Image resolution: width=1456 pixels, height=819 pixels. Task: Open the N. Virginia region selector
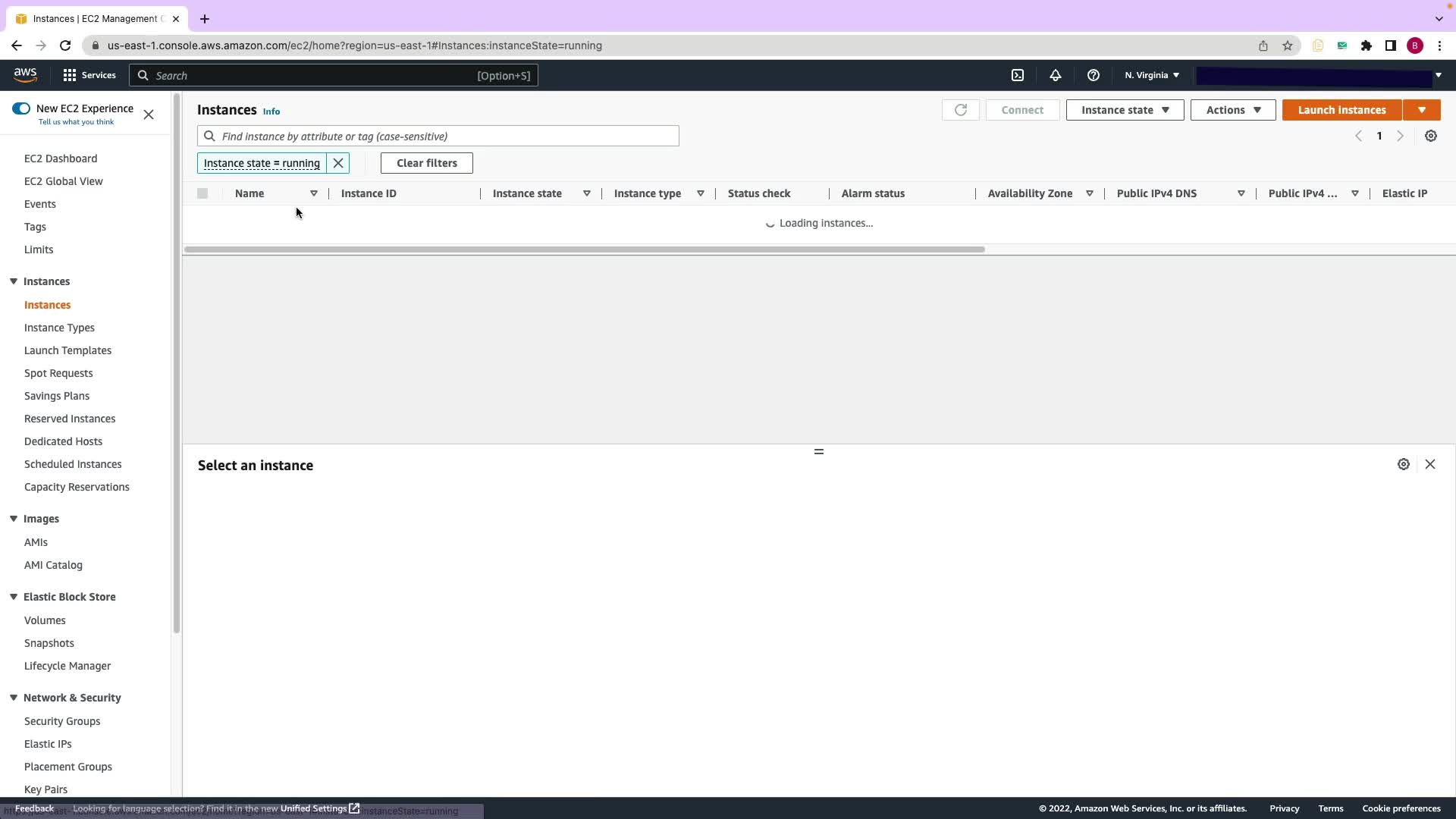pos(1151,75)
